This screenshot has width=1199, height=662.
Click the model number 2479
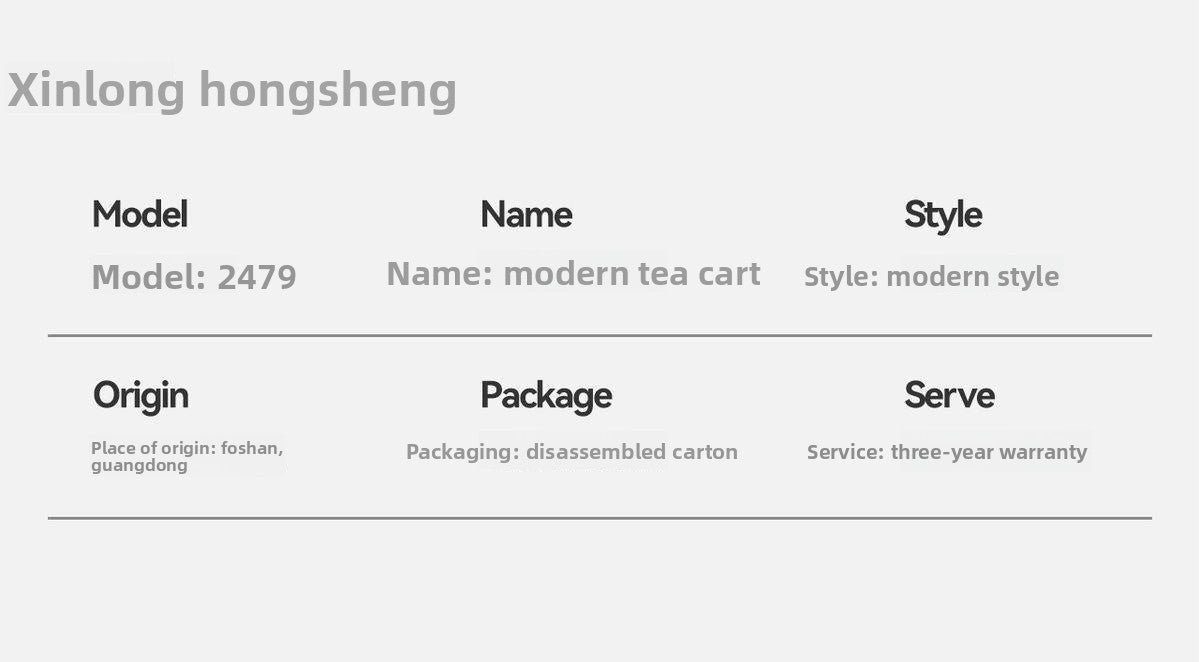[257, 277]
